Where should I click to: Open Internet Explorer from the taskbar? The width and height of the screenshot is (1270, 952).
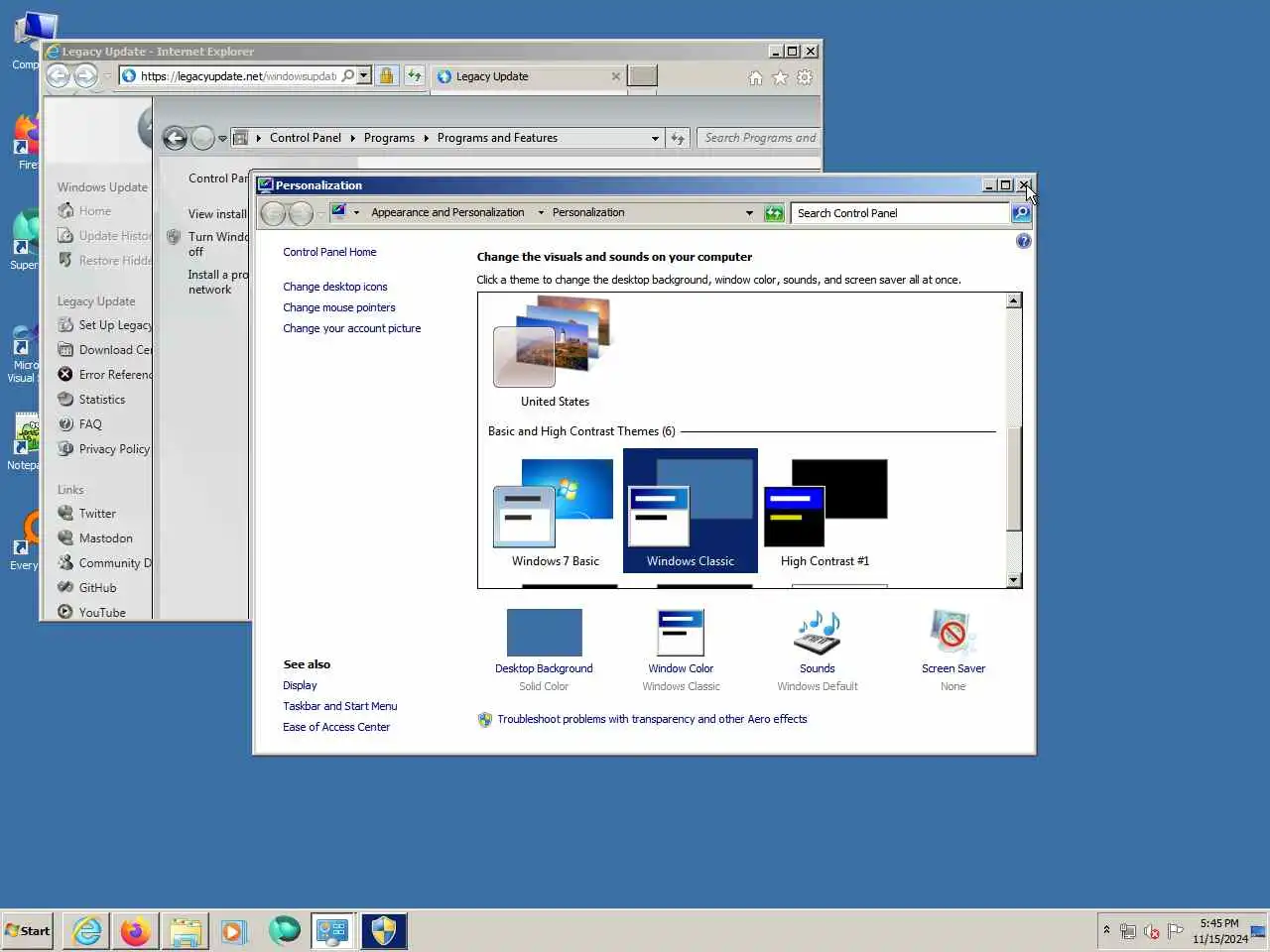point(87,931)
